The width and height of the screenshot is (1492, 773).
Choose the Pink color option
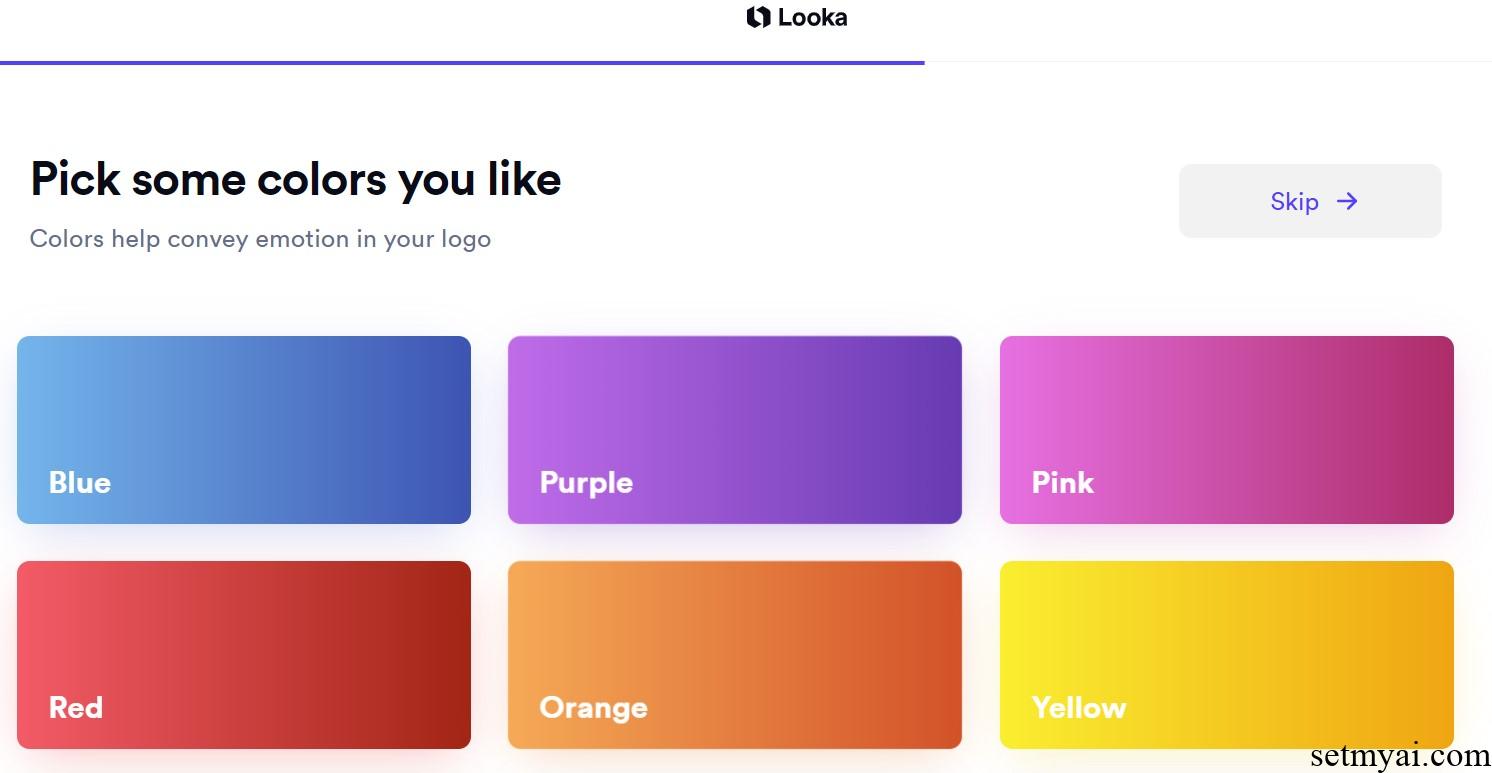[1226, 430]
